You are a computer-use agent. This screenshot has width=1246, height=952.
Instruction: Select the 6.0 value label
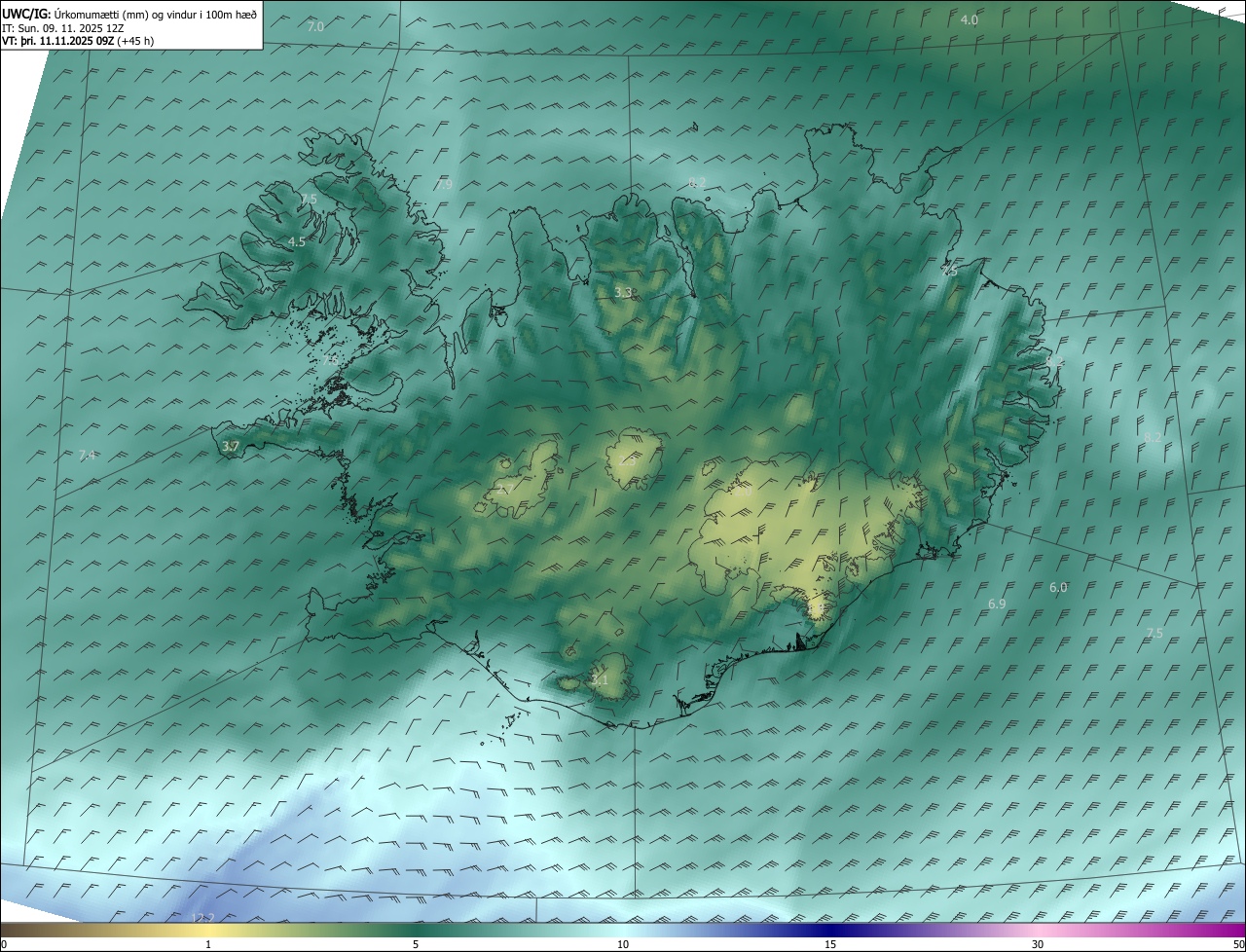click(1058, 587)
